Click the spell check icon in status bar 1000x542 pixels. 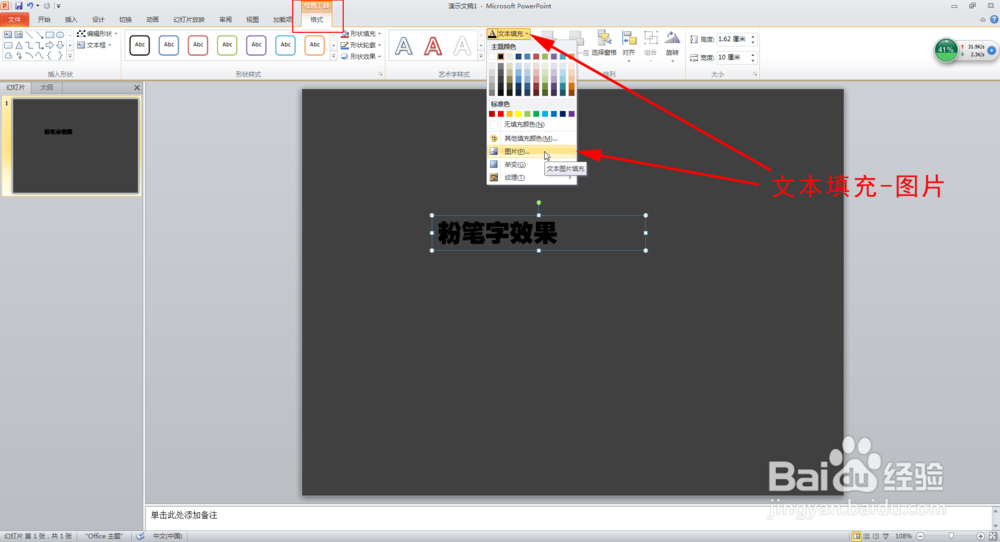tap(140, 536)
